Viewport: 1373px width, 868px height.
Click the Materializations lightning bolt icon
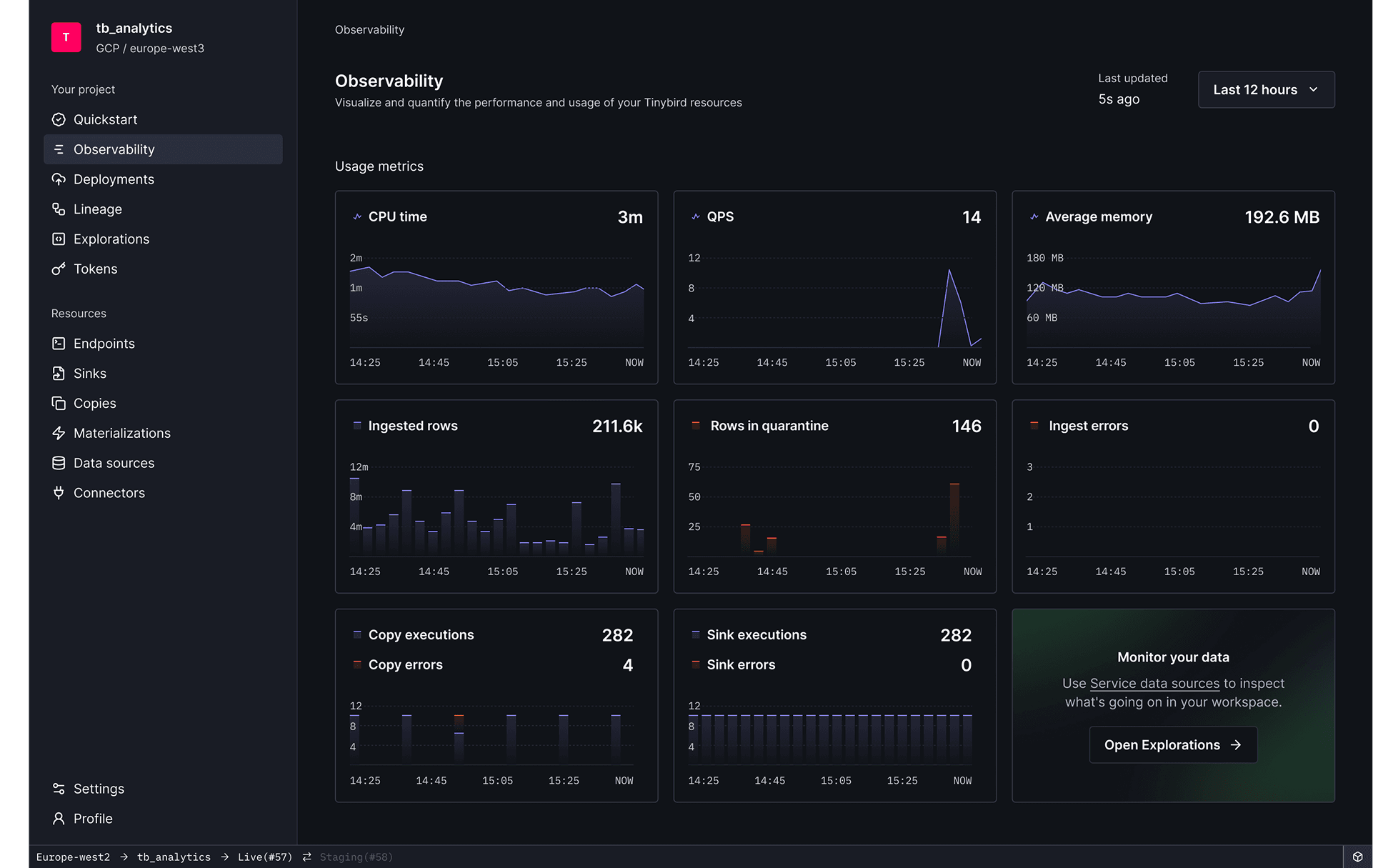(59, 433)
